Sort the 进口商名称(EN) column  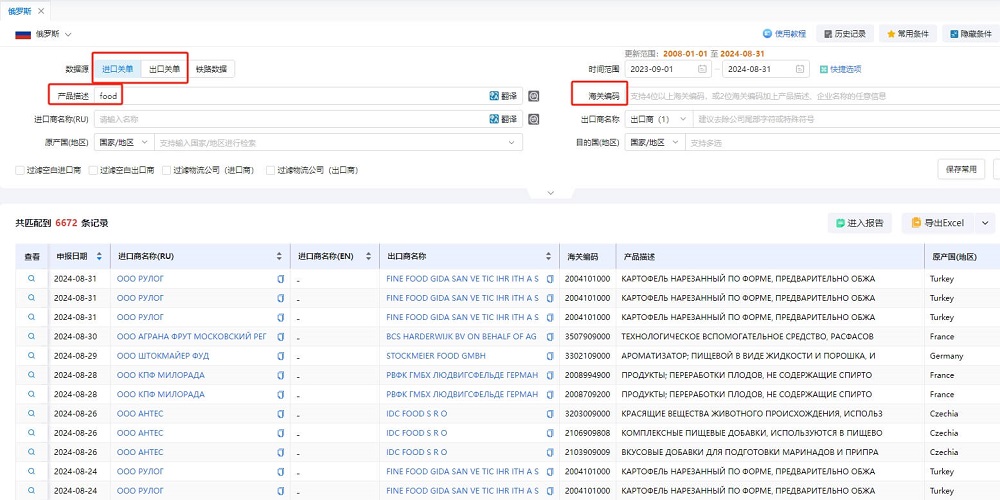coord(368,256)
